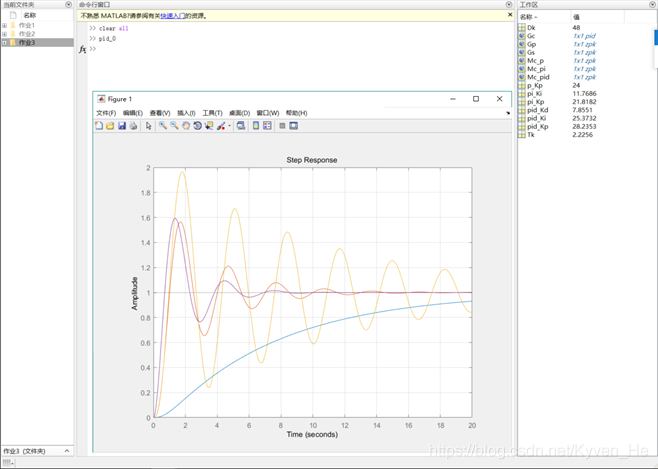658x469 pixels.
Task: Click the Link Plot icon
Action: point(241,125)
